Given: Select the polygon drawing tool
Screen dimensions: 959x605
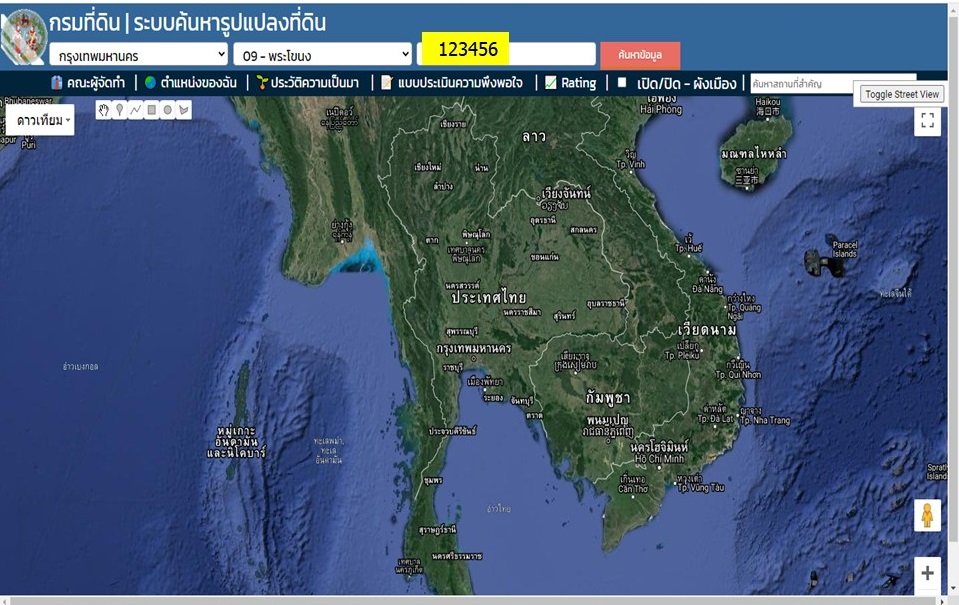Looking at the screenshot, I should [183, 110].
